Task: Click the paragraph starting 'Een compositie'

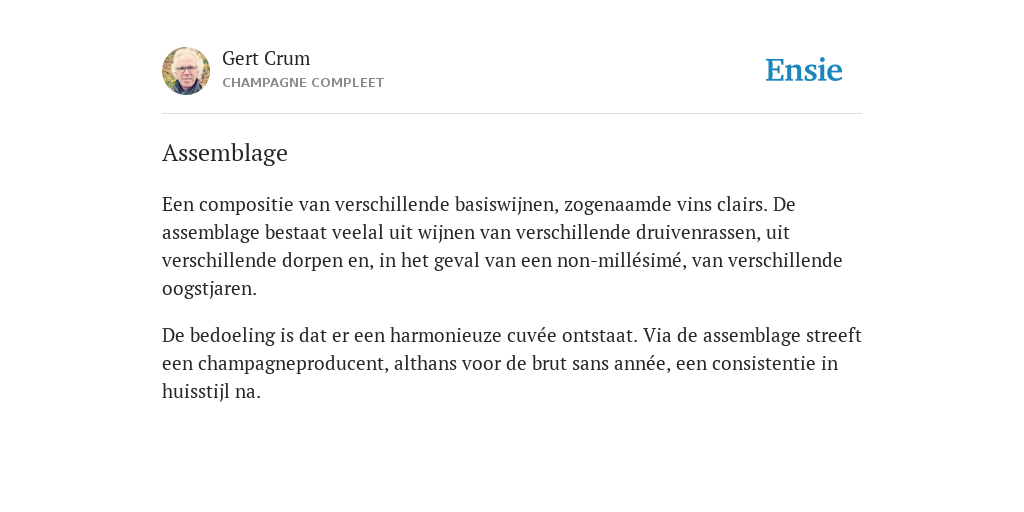Action: (502, 246)
